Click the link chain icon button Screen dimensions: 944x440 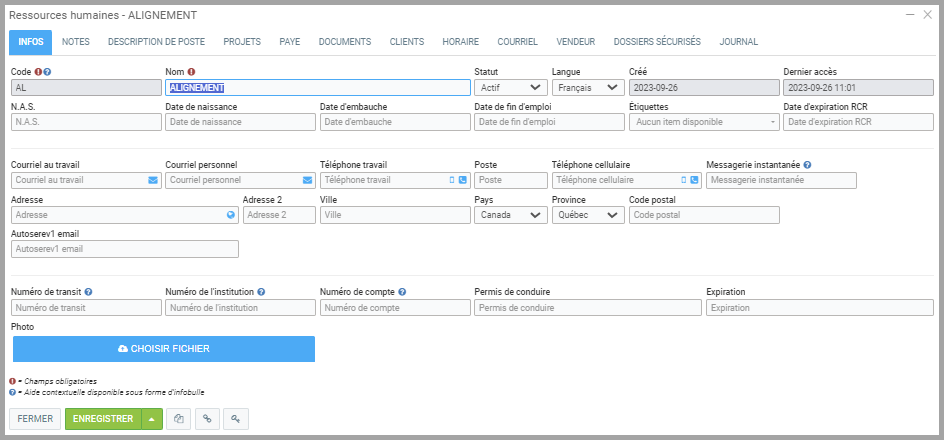(207, 419)
